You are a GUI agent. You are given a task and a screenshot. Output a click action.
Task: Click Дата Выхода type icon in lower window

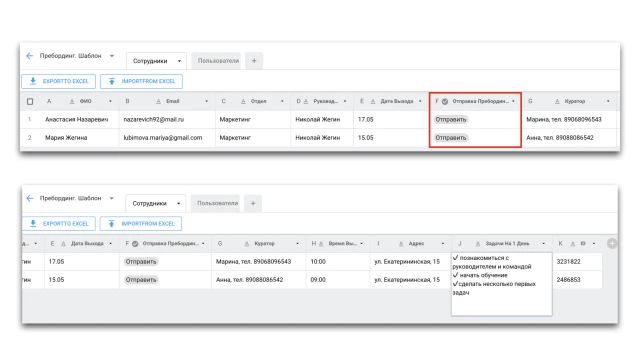[63, 244]
